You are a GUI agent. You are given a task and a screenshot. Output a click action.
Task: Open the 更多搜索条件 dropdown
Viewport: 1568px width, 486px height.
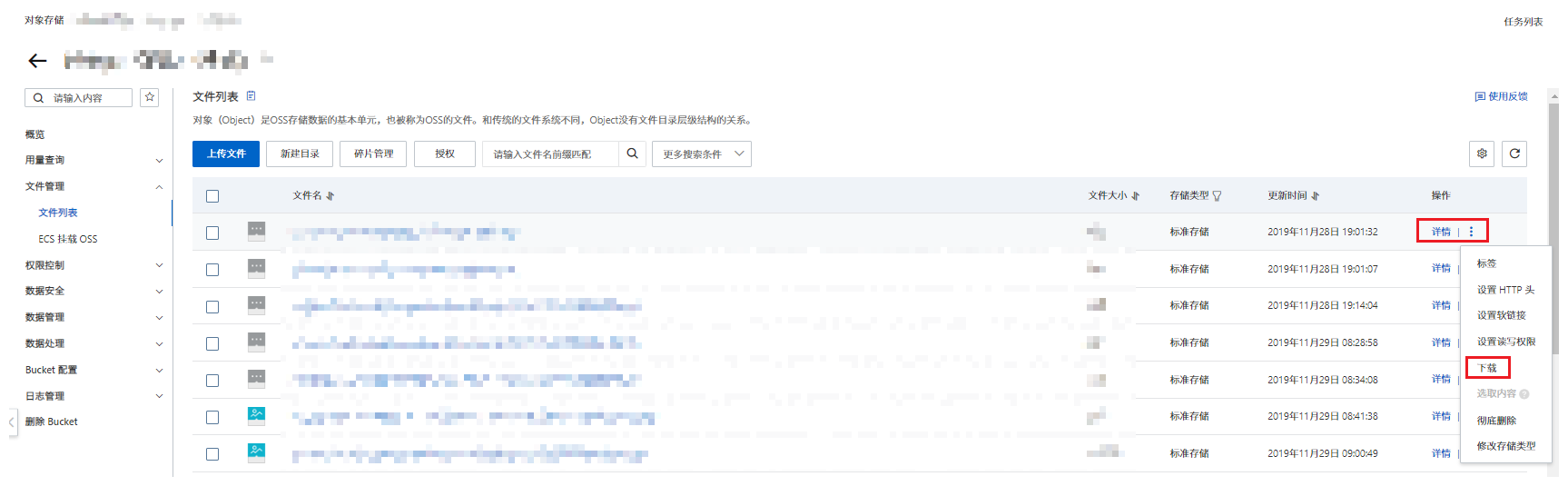701,154
